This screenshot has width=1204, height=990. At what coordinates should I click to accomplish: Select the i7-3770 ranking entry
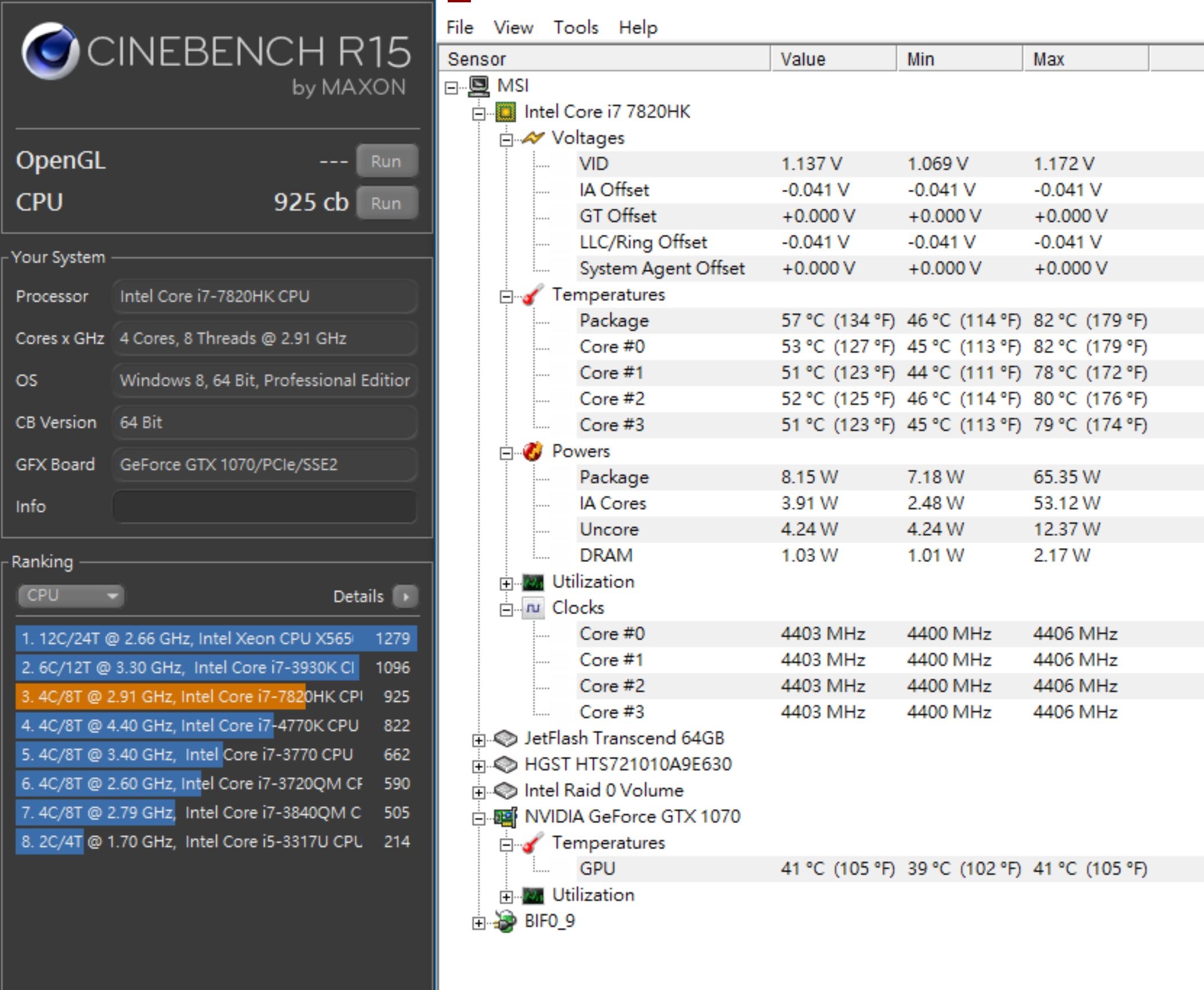[216, 755]
